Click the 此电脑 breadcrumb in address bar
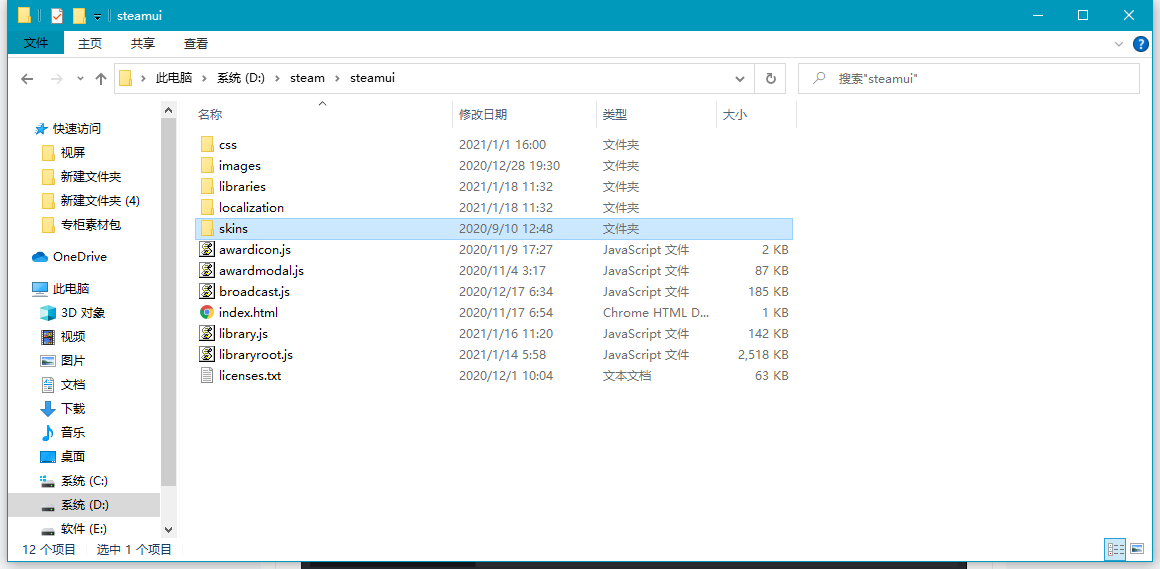The width and height of the screenshot is (1160, 569). [x=173, y=78]
